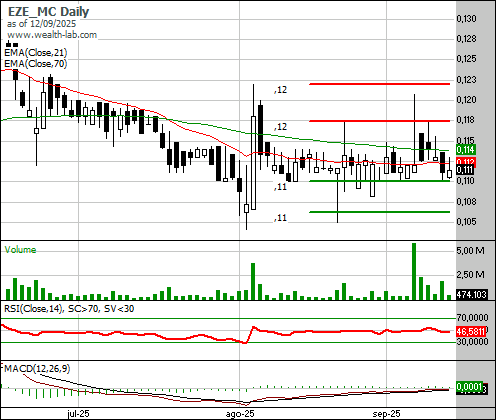Select the 0,125 price axis label
496x420 pixels.
[x=467, y=59]
